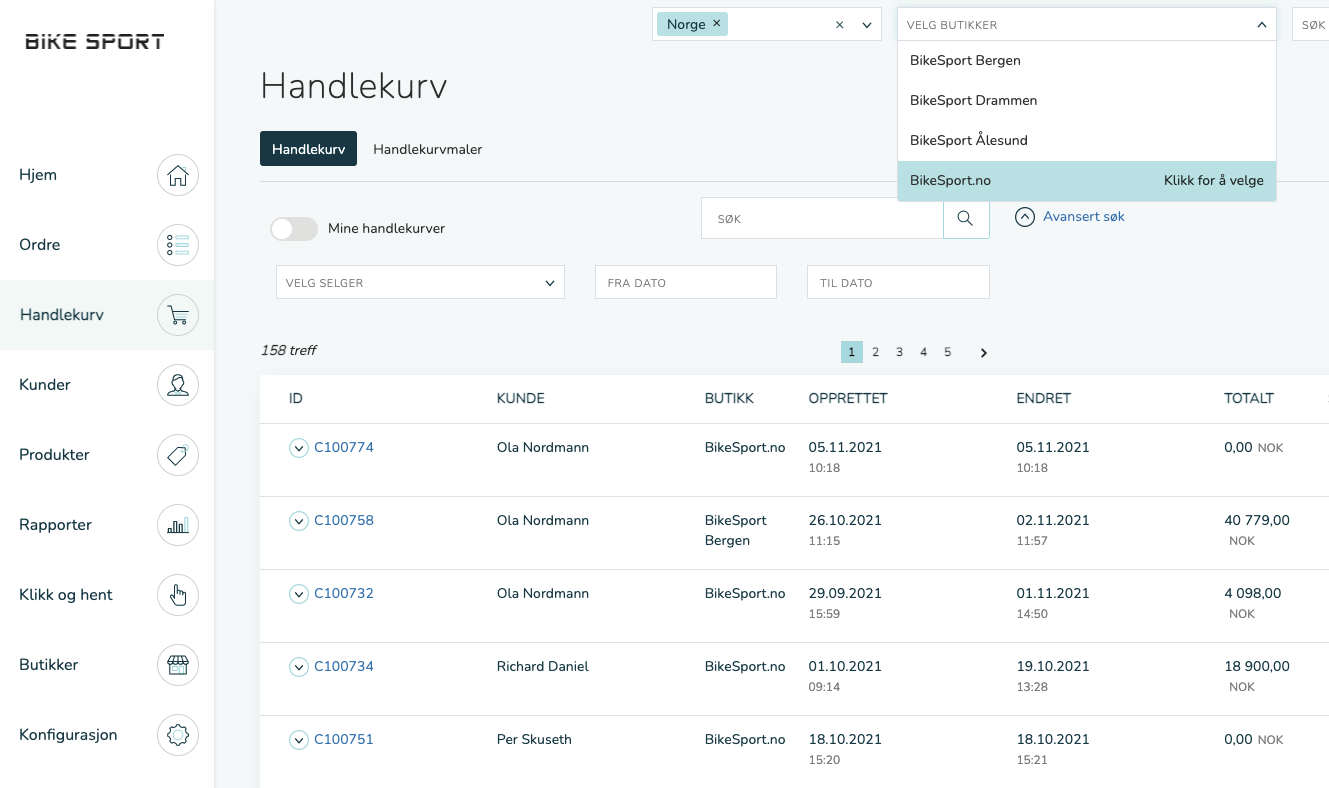Click Richard Daniel customer cell
The height and width of the screenshot is (788, 1329).
click(x=543, y=666)
